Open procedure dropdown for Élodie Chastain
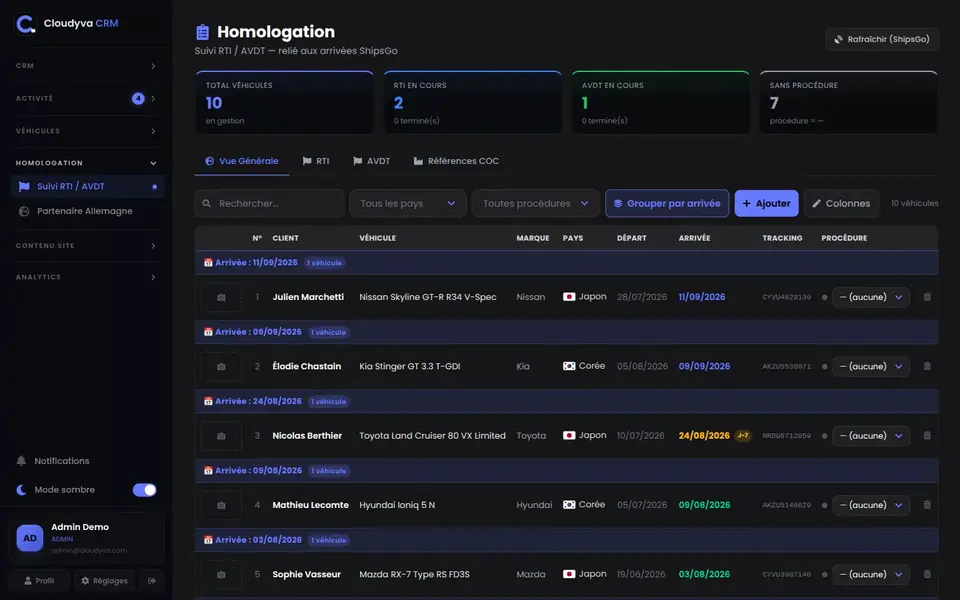 tap(871, 366)
